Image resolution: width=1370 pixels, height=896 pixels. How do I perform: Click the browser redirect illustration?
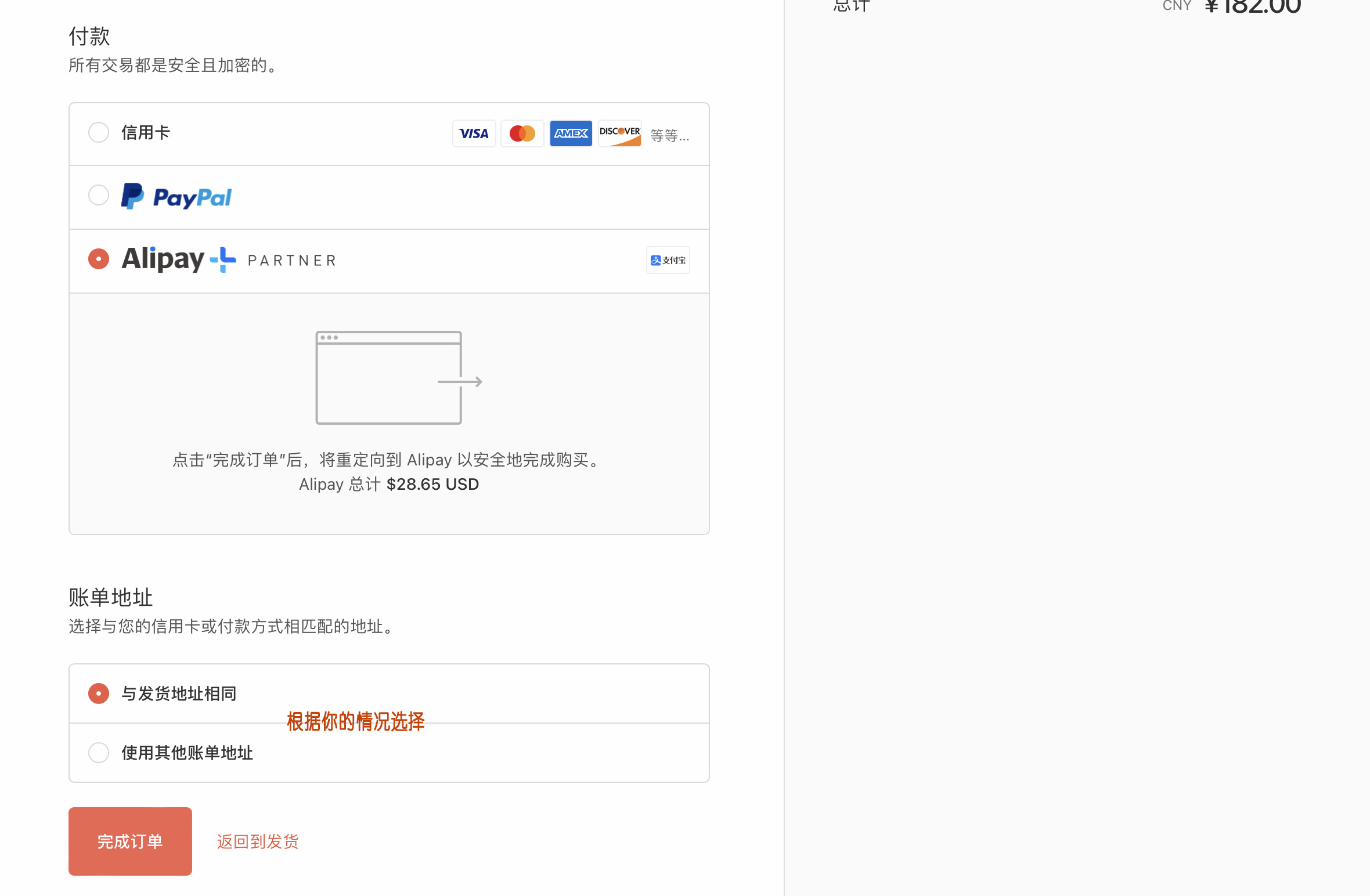pyautogui.click(x=399, y=378)
